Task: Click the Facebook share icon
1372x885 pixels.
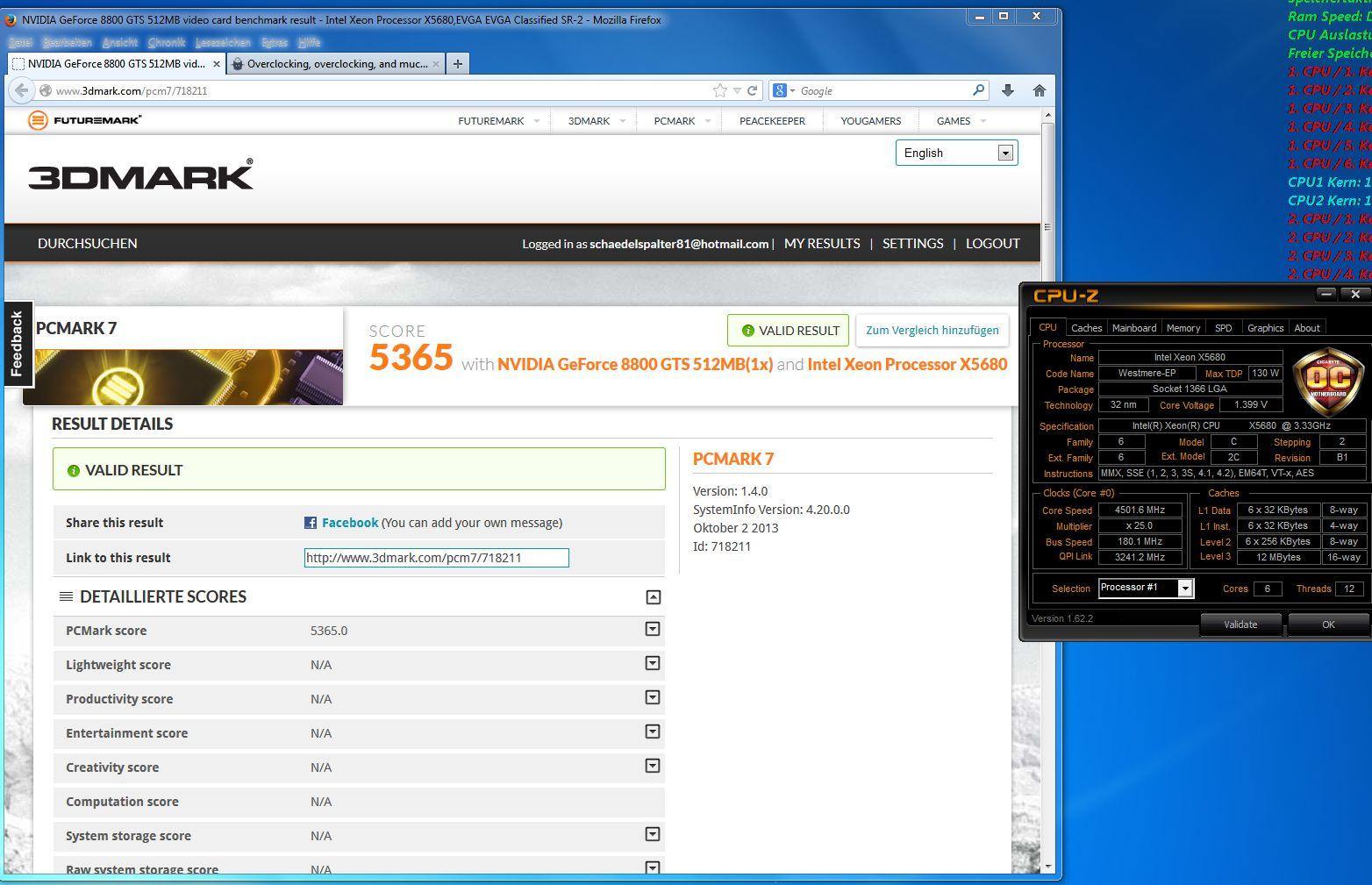Action: pyautogui.click(x=311, y=523)
